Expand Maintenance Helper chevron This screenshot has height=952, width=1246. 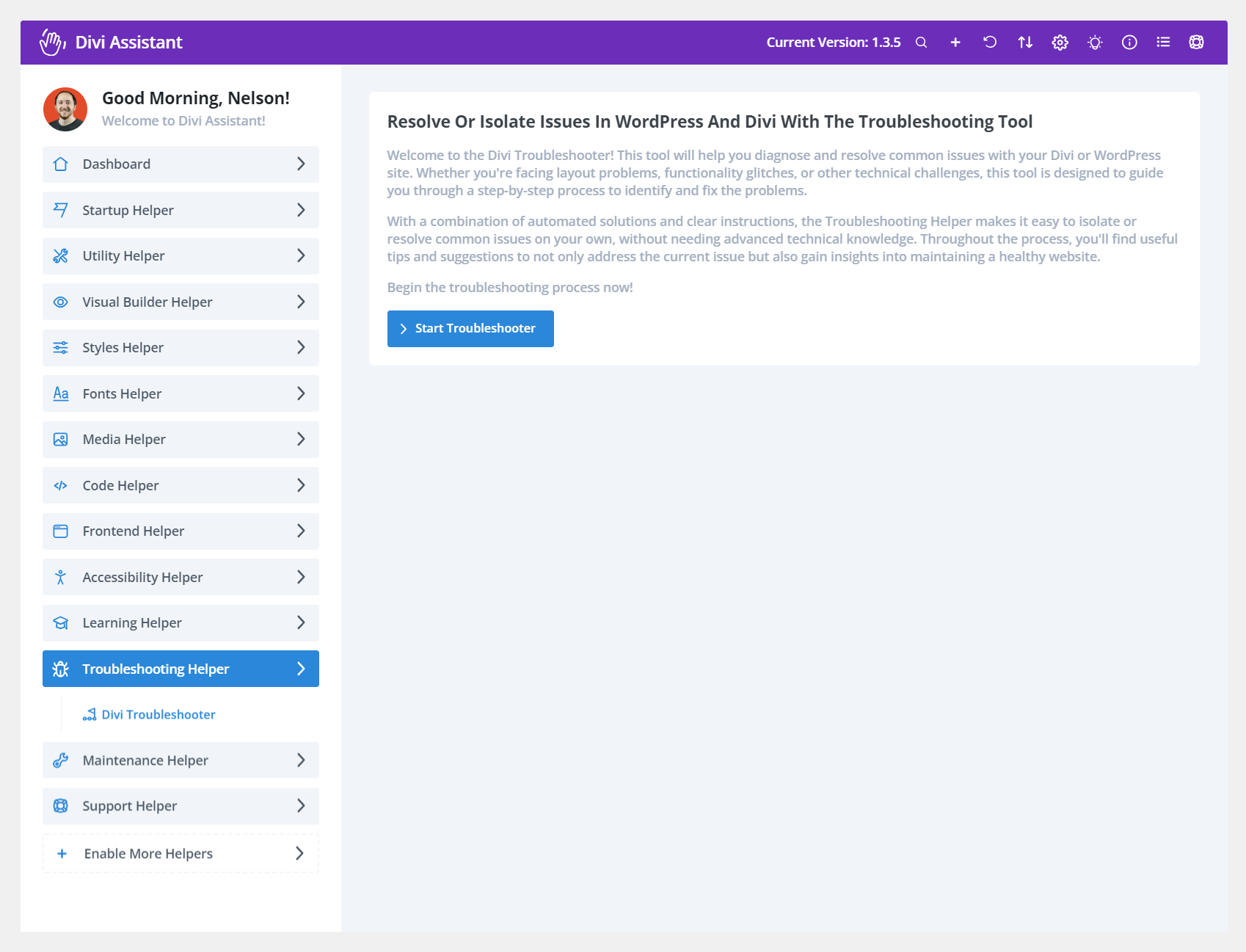[301, 760]
